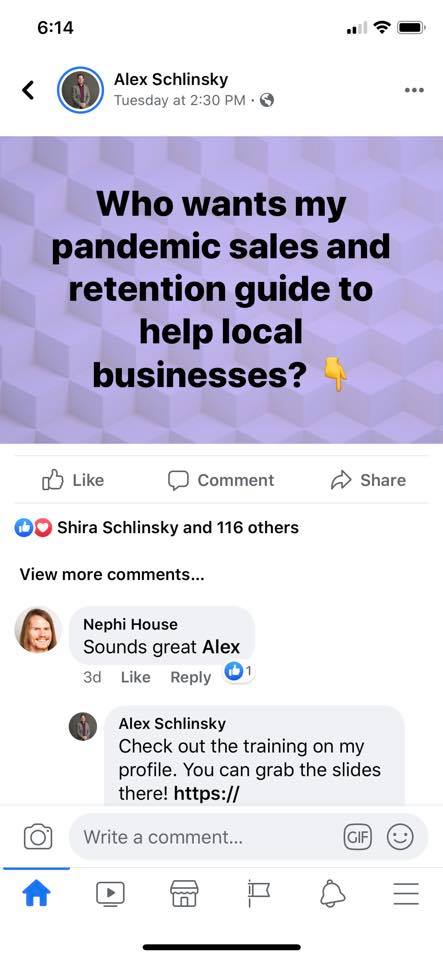Screen dimensions: 443x960
Task: Open Nephi House's profile photo
Action: point(38,629)
